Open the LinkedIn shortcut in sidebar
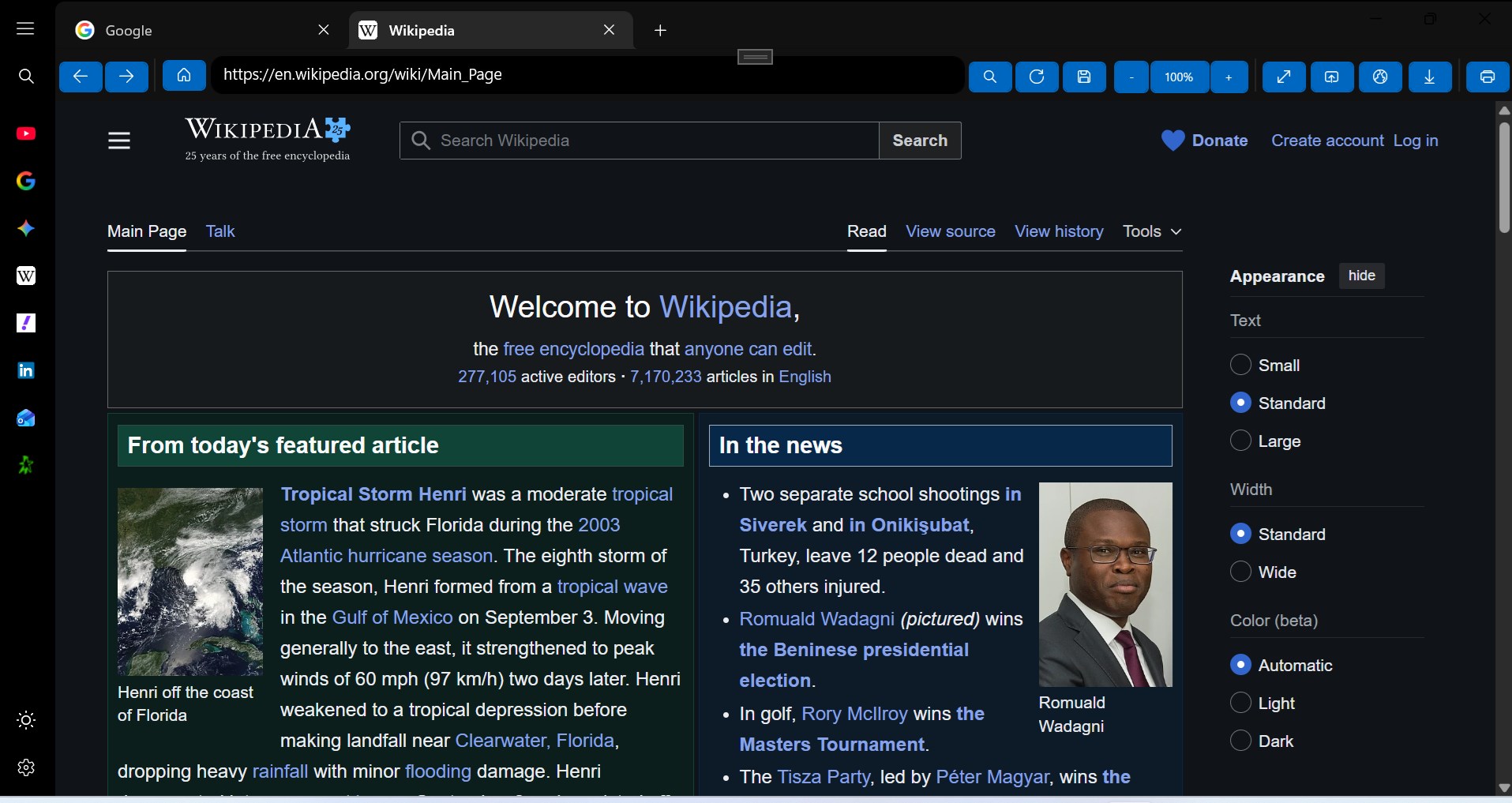The height and width of the screenshot is (803, 1512). pos(26,370)
